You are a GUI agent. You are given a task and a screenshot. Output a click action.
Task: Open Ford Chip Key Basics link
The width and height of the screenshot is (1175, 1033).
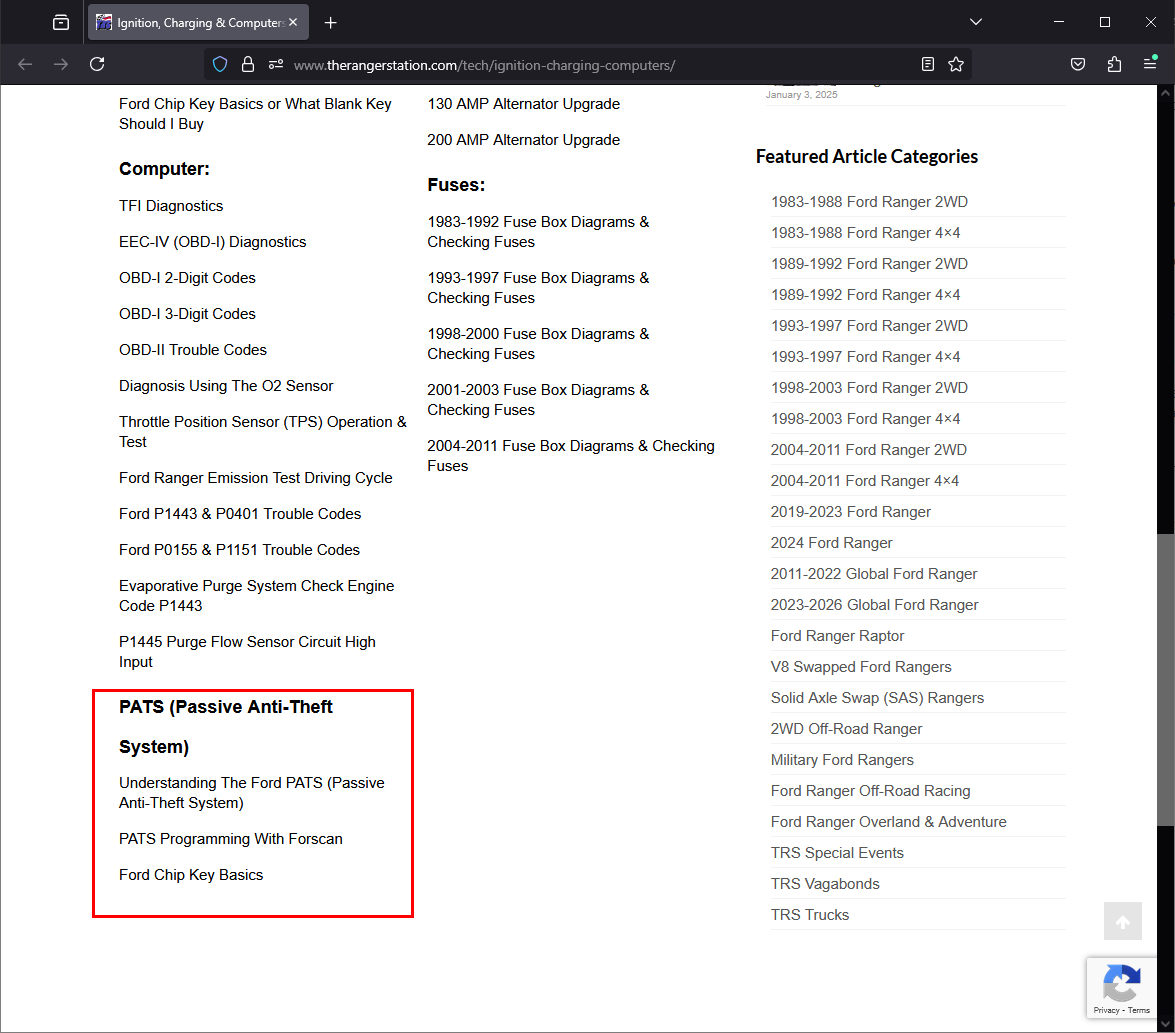point(191,875)
